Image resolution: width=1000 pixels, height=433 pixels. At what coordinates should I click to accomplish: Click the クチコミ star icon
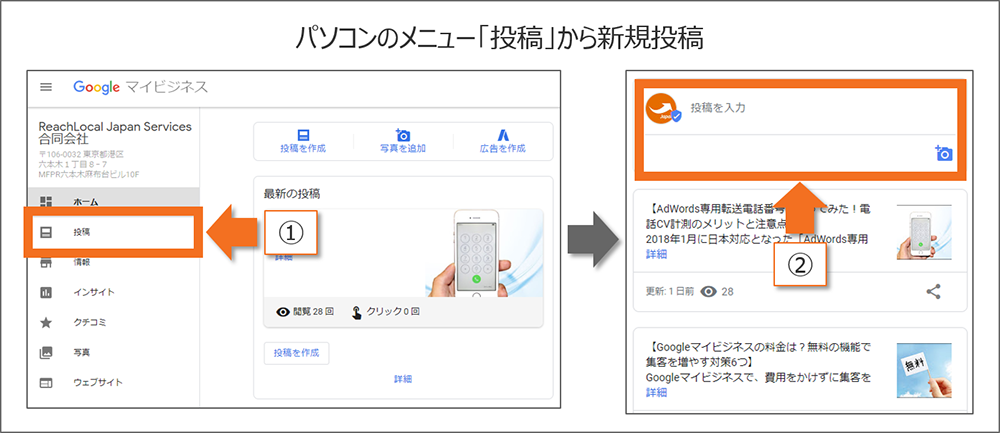pos(46,323)
